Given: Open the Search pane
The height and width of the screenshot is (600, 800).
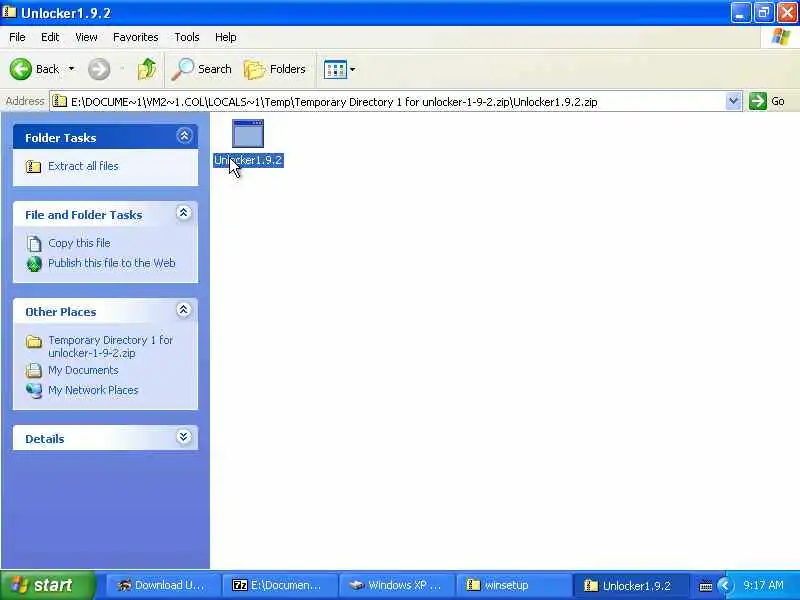Looking at the screenshot, I should 202,69.
